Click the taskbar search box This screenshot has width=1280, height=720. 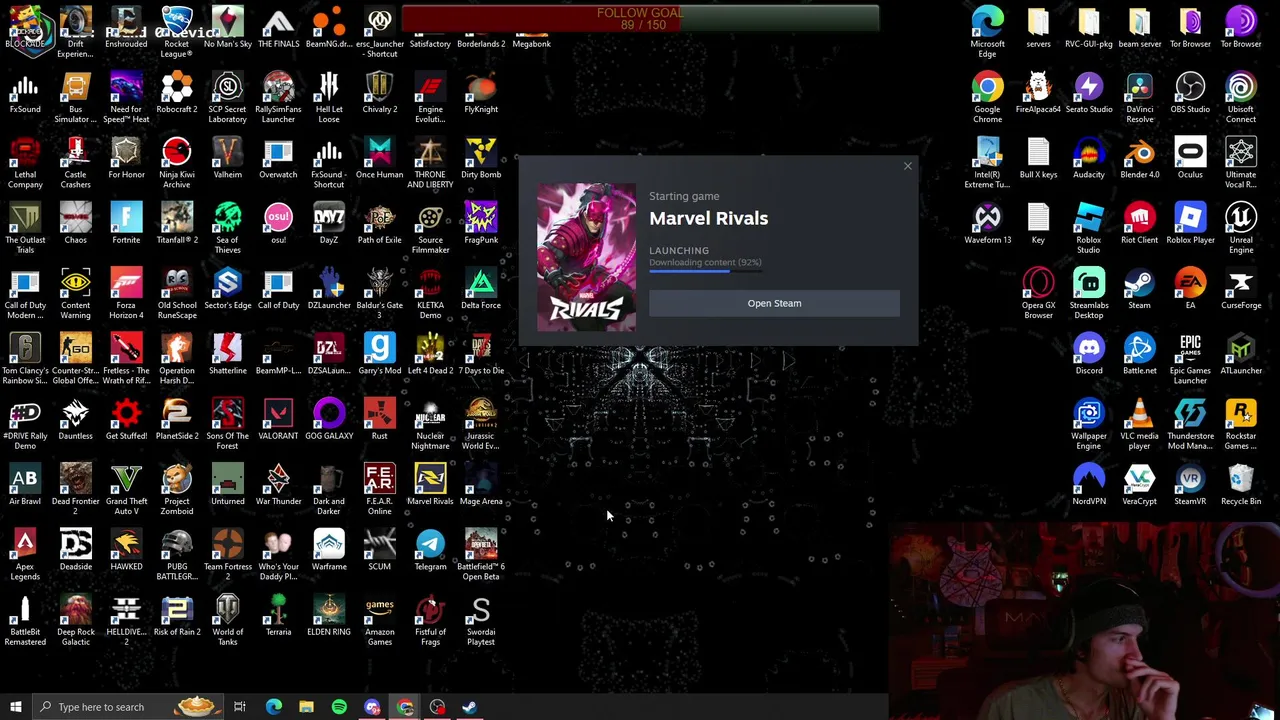coord(127,707)
